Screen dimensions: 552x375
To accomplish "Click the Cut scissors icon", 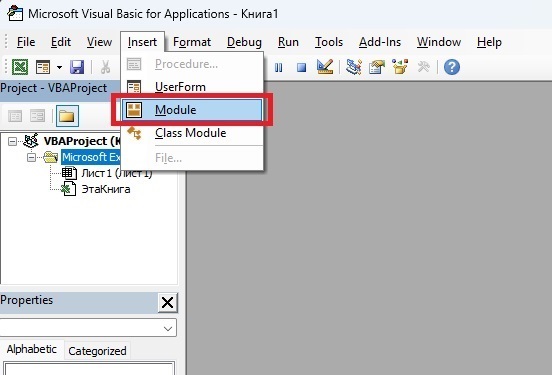I will pyautogui.click(x=105, y=67).
